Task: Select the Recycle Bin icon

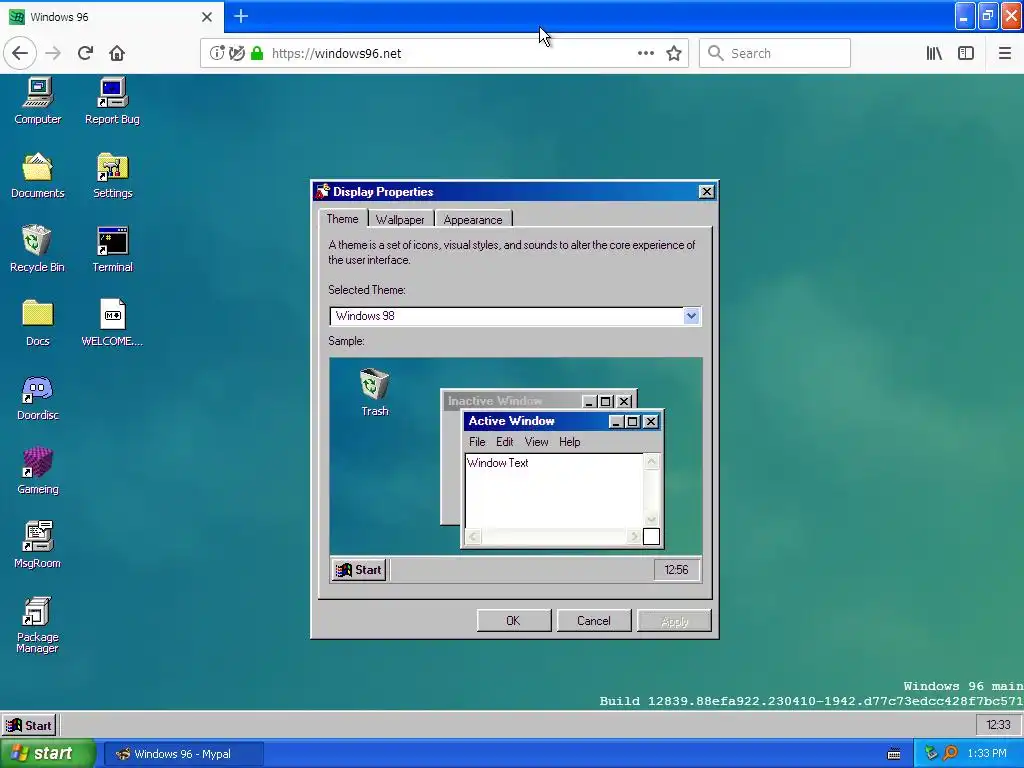Action: click(x=37, y=249)
